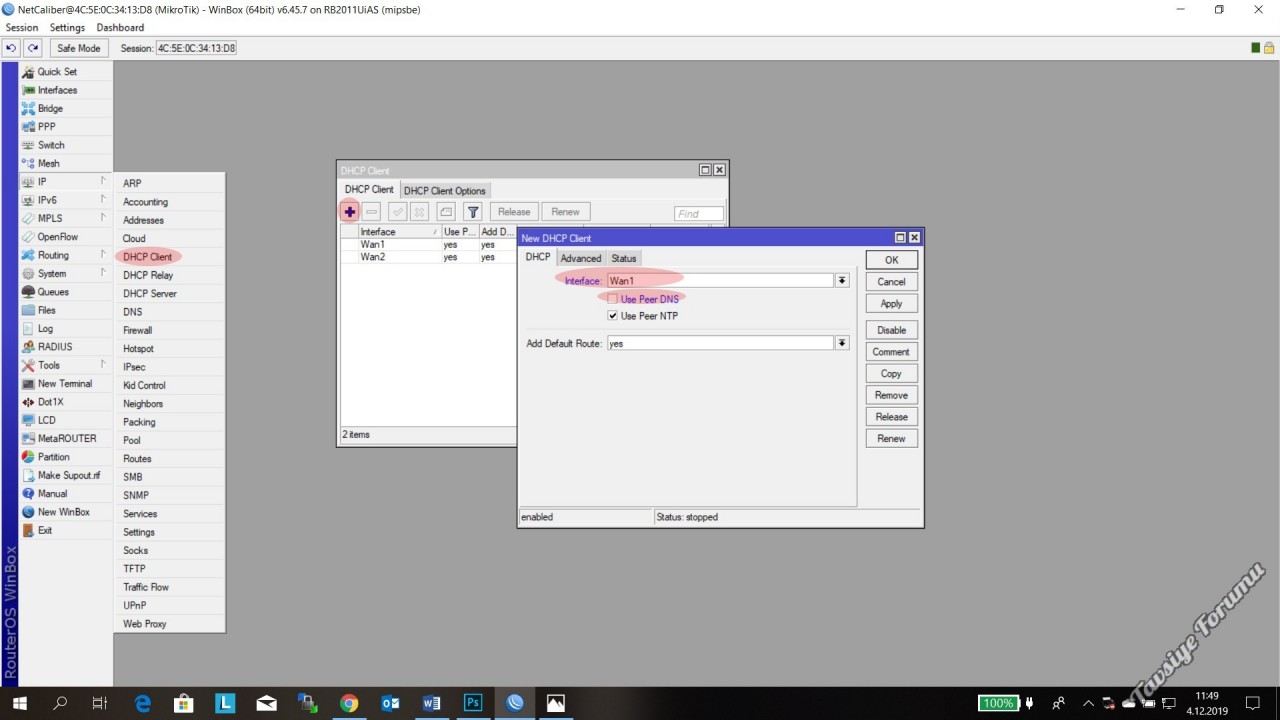Image resolution: width=1280 pixels, height=720 pixels.
Task: Toggle the Safe Mode button
Action: coord(79,48)
